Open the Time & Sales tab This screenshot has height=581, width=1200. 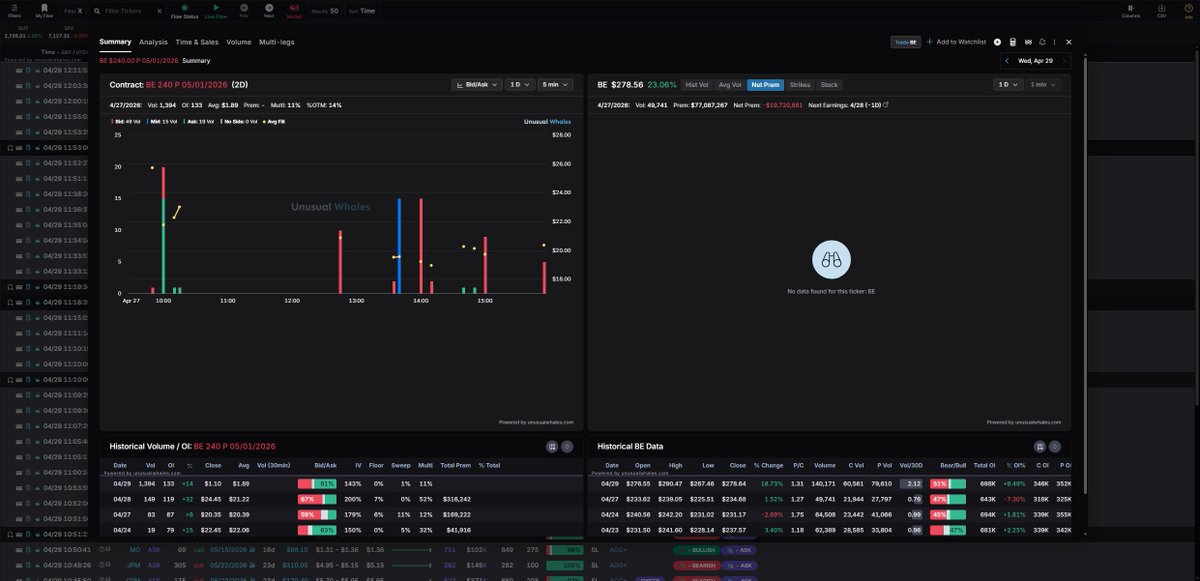(197, 42)
